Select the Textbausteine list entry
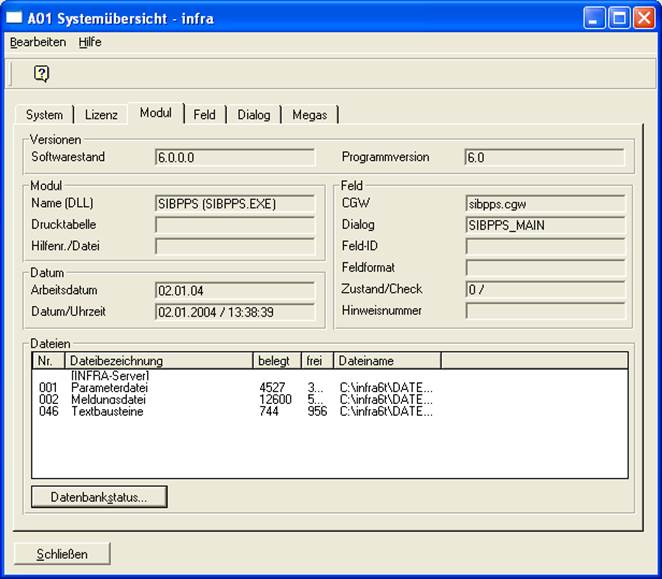 (106, 411)
